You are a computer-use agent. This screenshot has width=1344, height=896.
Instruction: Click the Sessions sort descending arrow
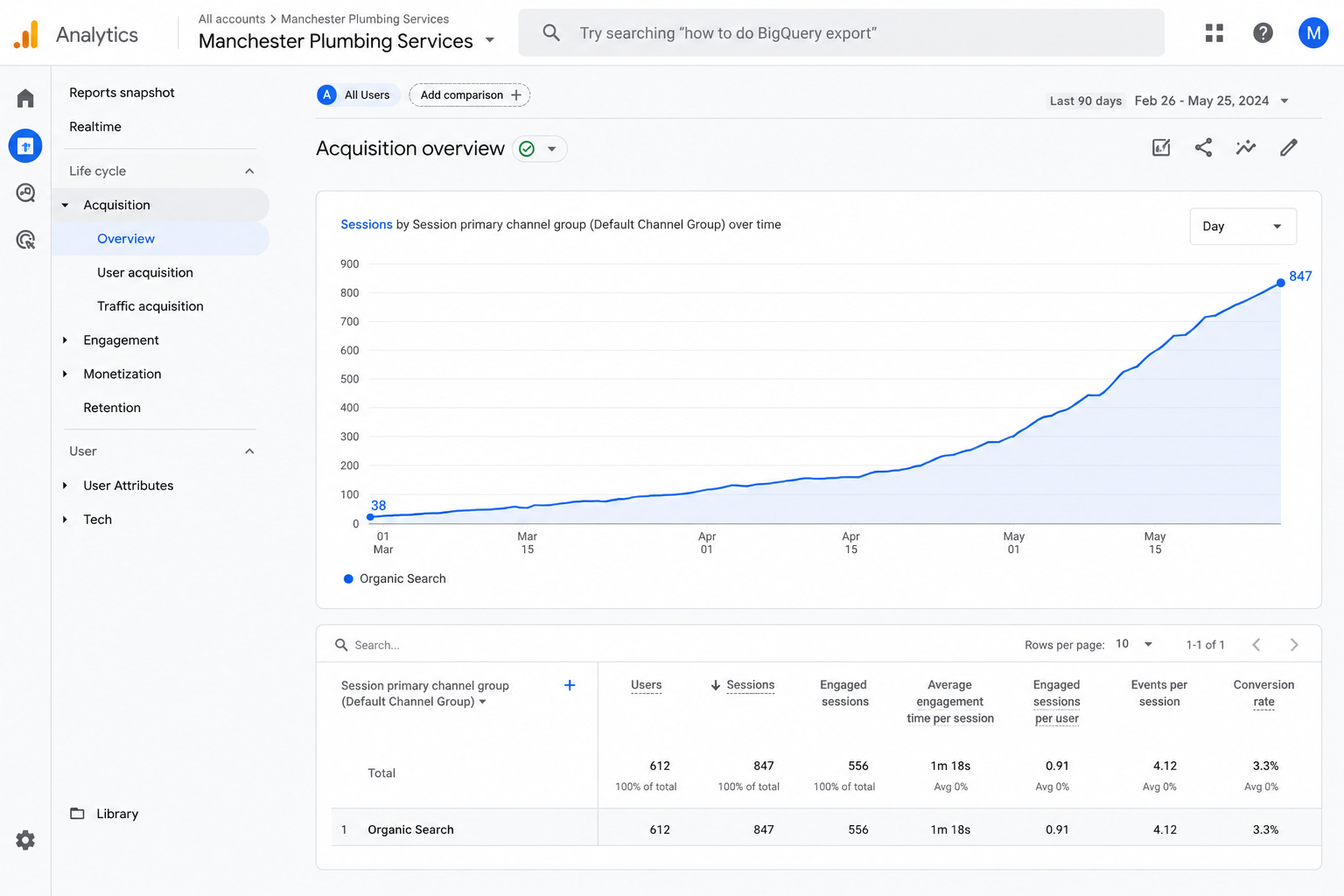coord(715,685)
